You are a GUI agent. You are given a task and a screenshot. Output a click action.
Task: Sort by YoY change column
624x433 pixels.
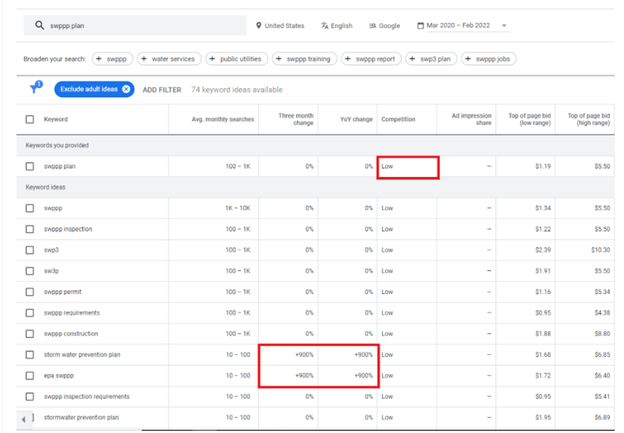point(357,119)
